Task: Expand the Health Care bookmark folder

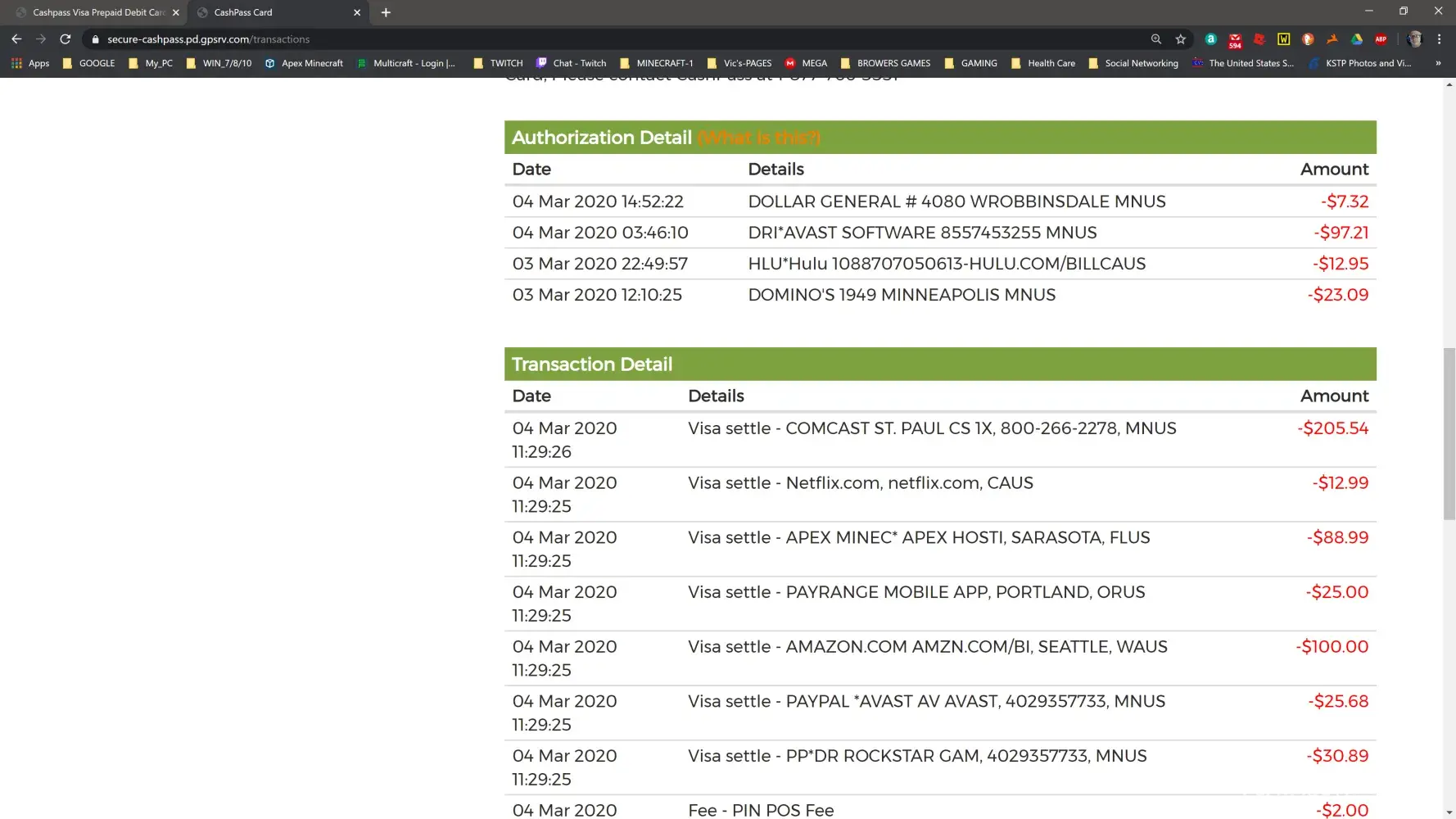Action: pyautogui.click(x=1042, y=63)
